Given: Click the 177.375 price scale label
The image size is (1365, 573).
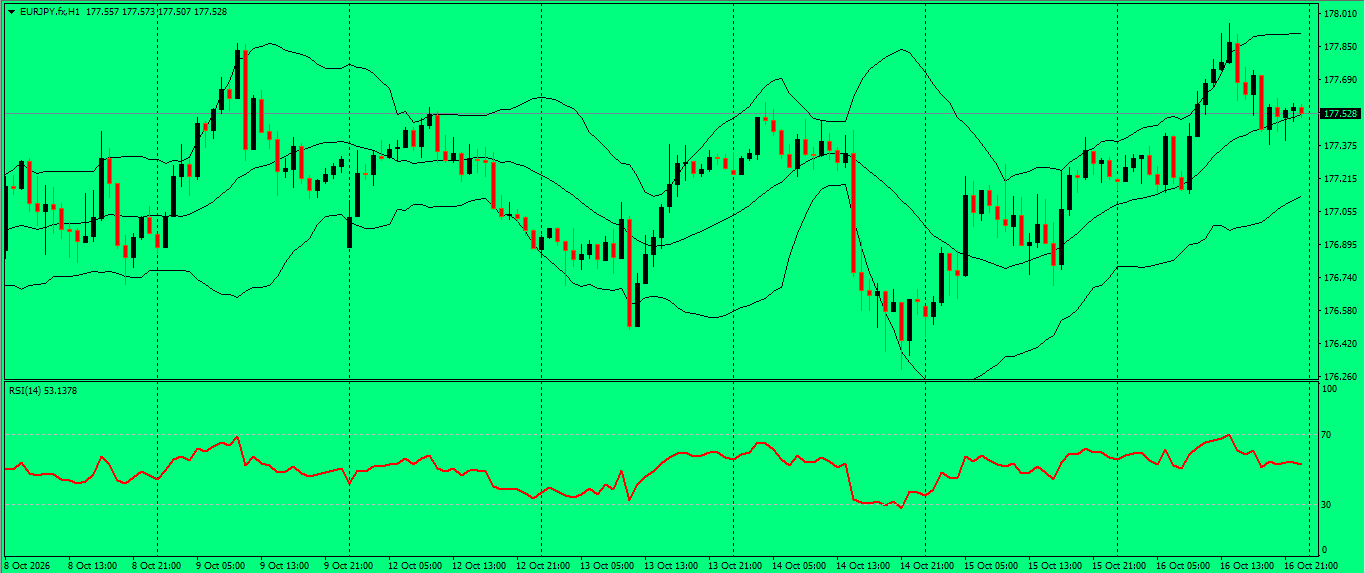Looking at the screenshot, I should tap(1340, 146).
